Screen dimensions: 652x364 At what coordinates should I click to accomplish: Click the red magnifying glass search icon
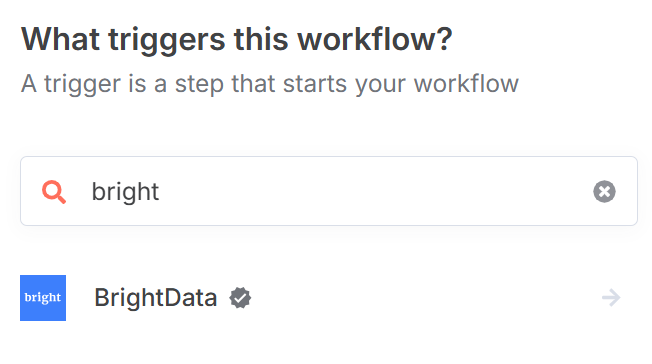point(54,192)
